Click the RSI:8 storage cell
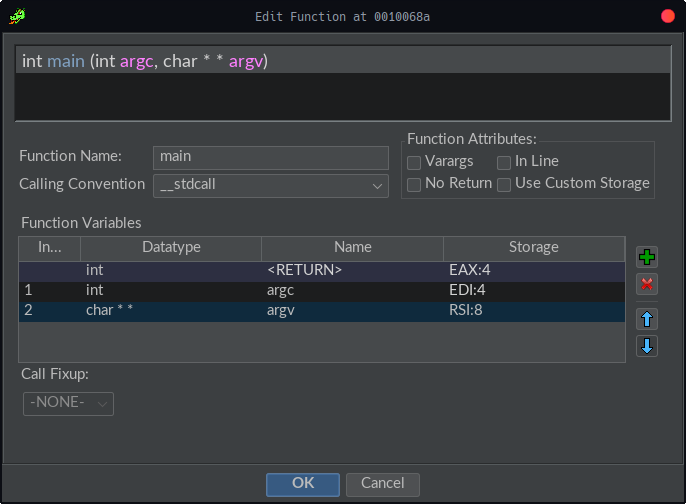 coord(534,312)
